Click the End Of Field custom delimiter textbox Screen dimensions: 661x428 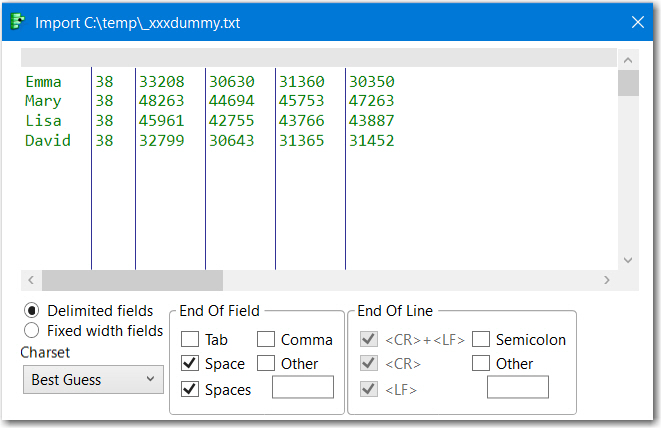pos(303,387)
